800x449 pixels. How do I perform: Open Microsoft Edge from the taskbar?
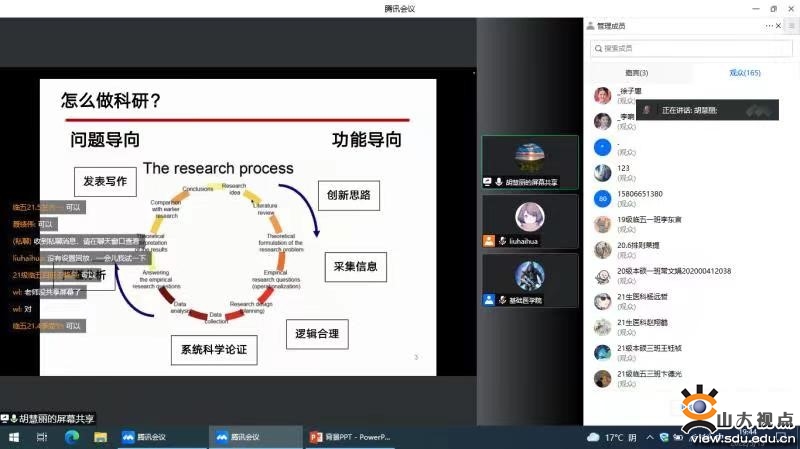pos(72,437)
